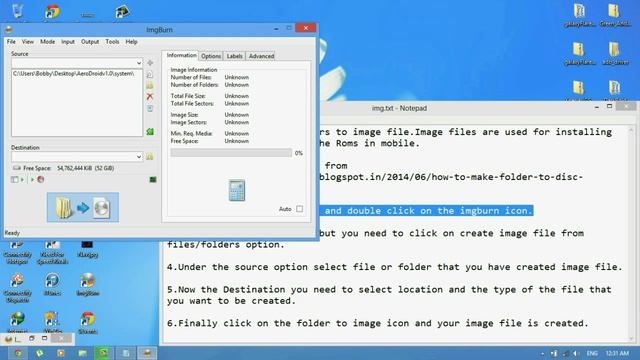640x360 pixels.
Task: Expand the Destination dropdown
Action: pos(139,157)
